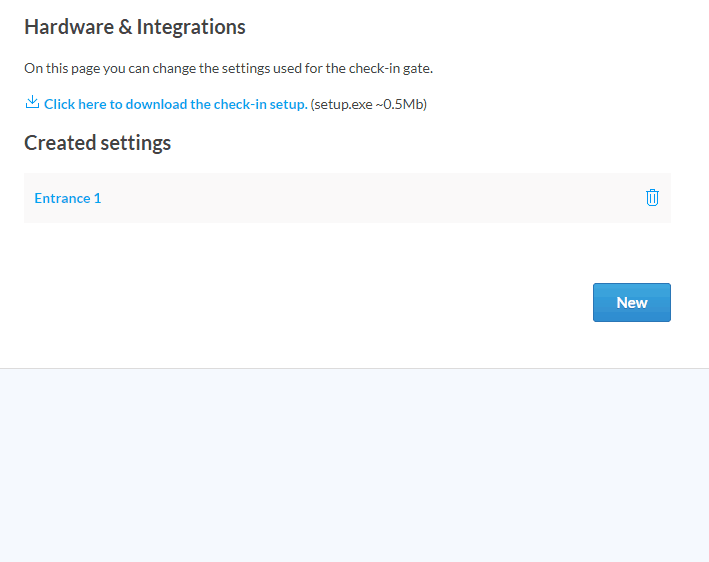
Task: Click the empty grey area below the panel
Action: tap(354, 465)
